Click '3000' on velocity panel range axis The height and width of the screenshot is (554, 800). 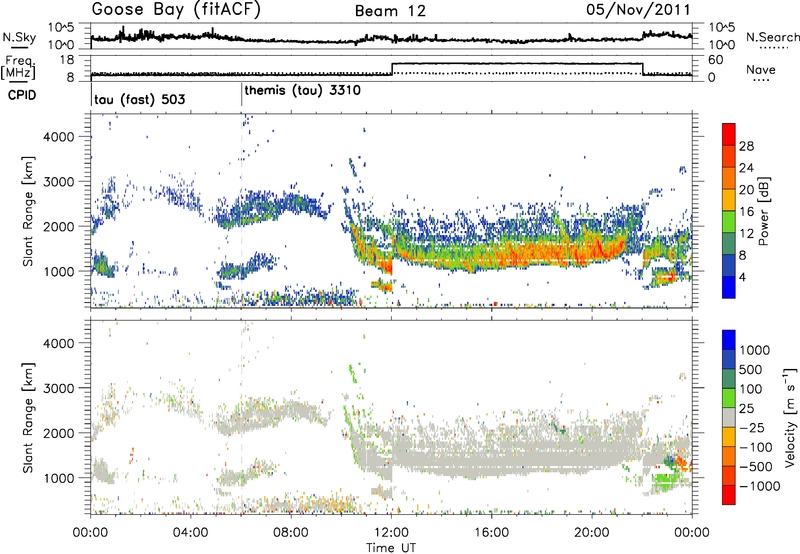click(59, 388)
